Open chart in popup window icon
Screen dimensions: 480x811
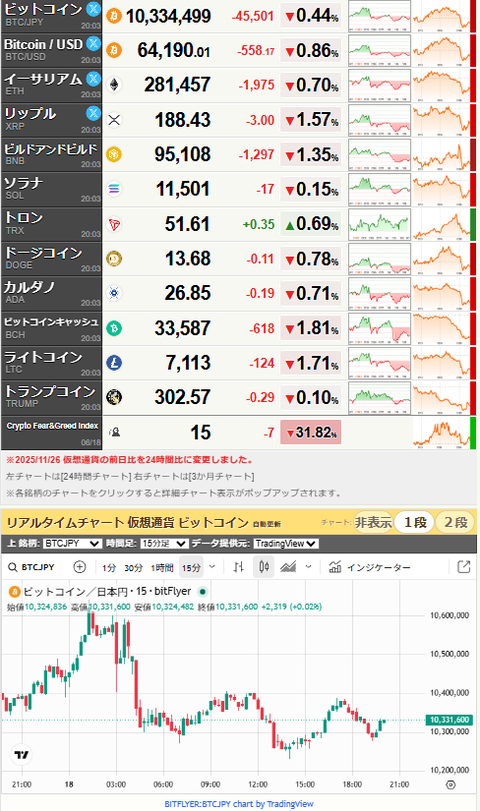coord(464,567)
